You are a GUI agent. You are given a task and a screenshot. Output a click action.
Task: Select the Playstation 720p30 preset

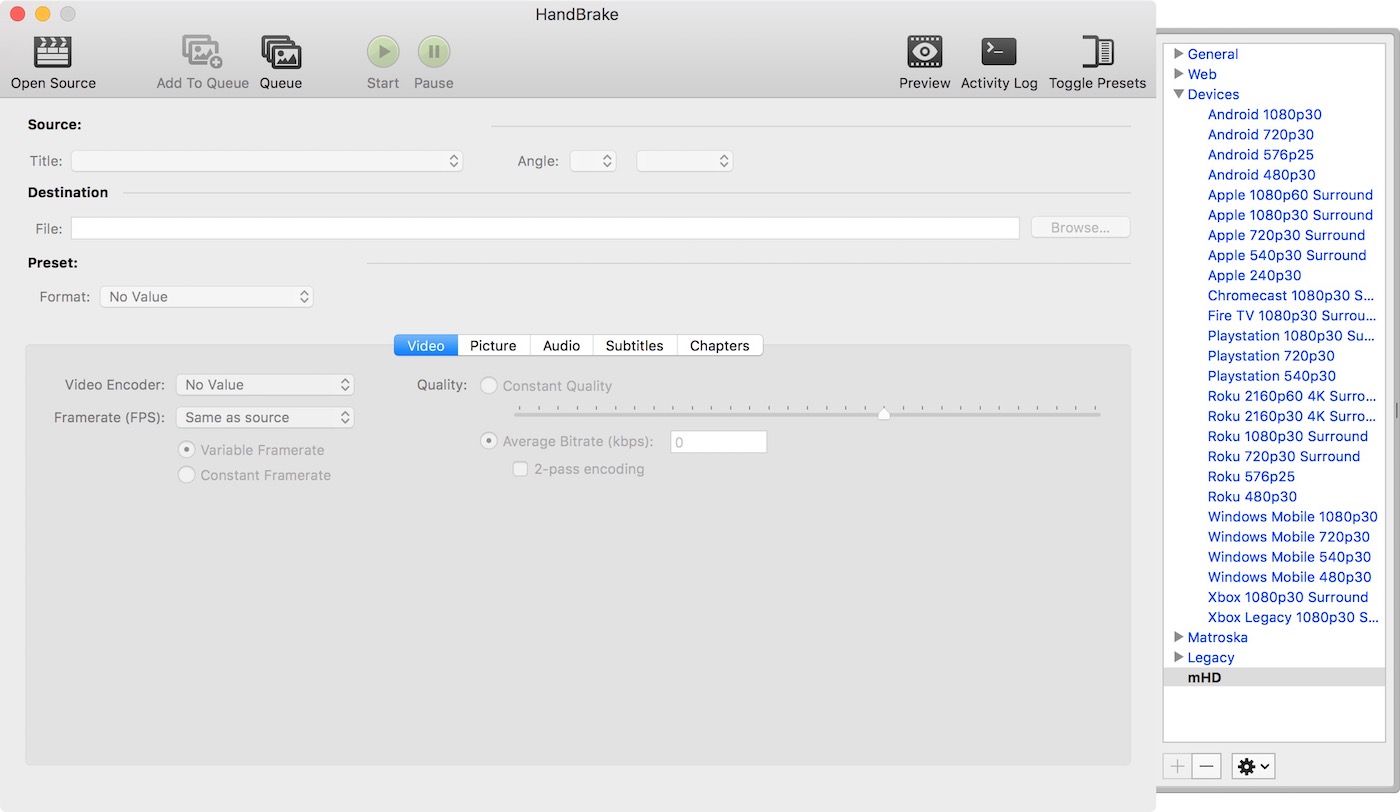point(1270,355)
